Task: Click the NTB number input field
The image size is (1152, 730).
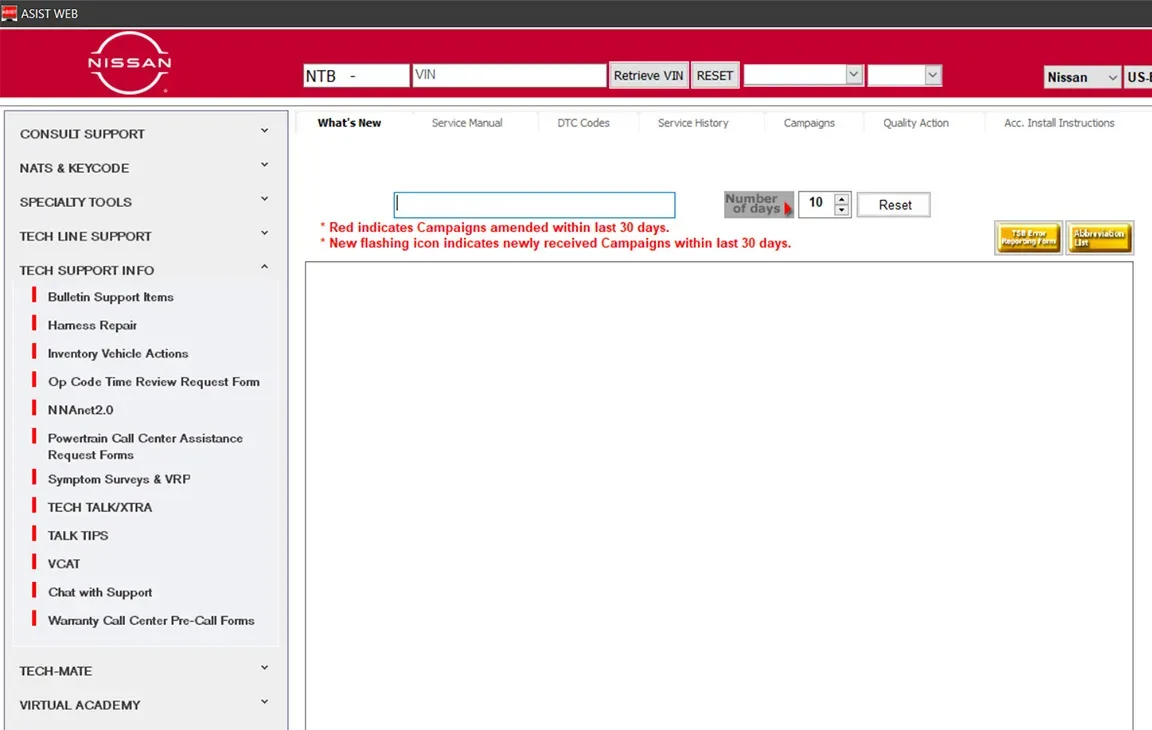Action: (356, 76)
